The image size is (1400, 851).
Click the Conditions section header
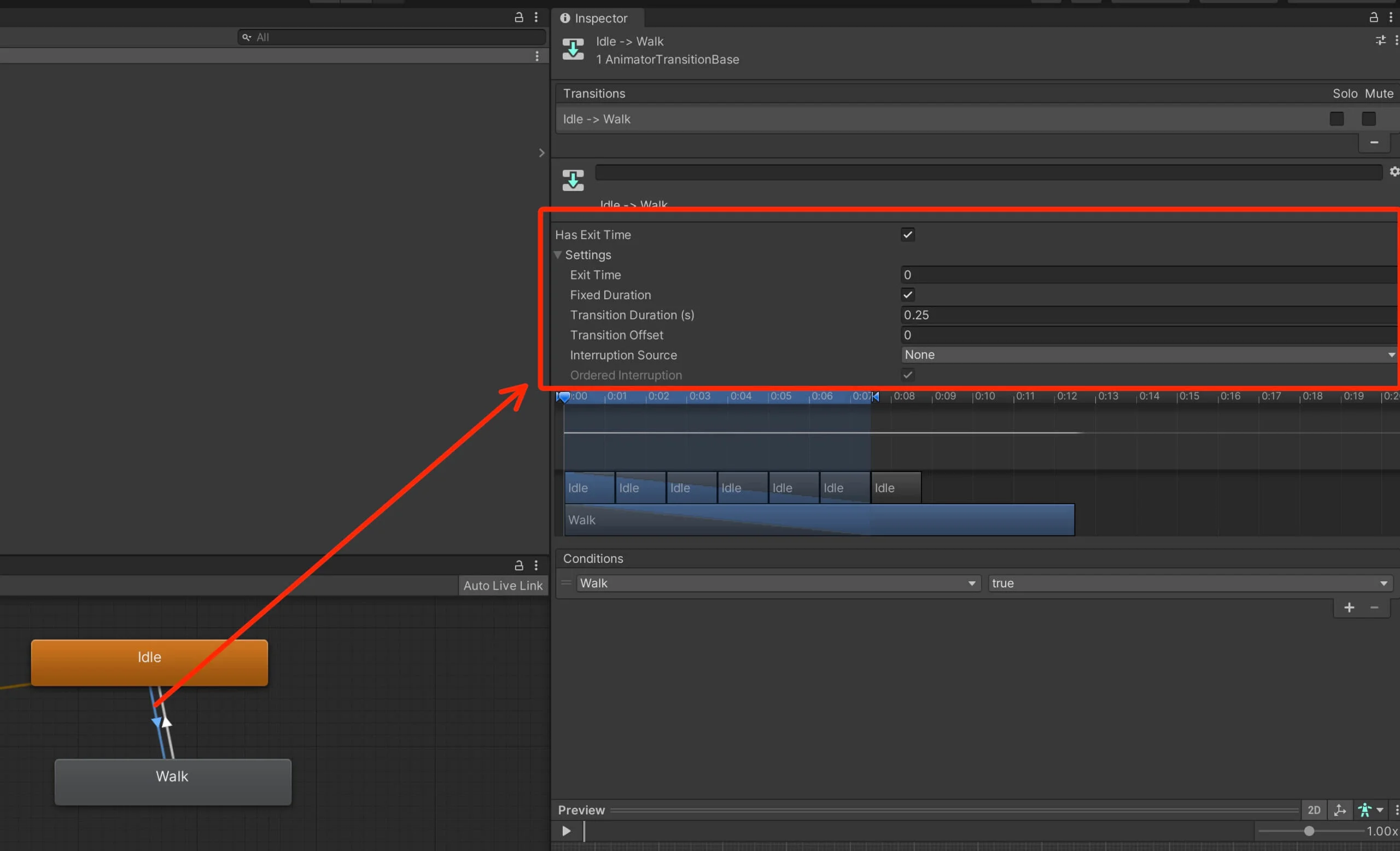(x=593, y=558)
